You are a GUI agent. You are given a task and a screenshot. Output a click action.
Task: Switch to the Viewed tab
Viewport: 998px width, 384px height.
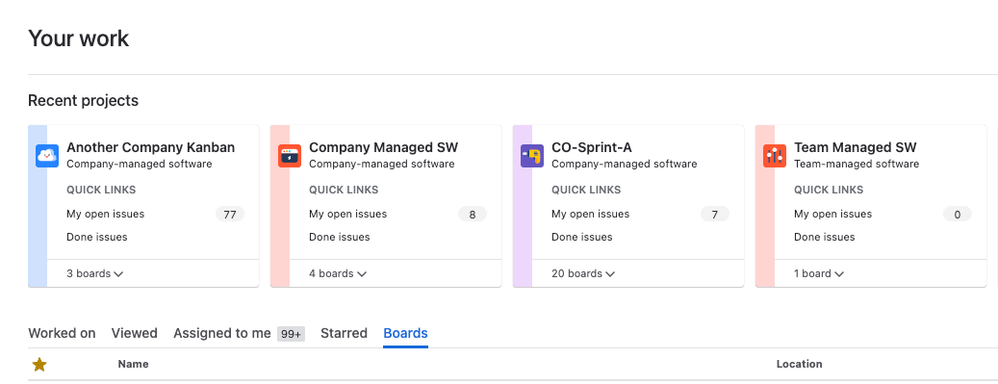[x=134, y=333]
